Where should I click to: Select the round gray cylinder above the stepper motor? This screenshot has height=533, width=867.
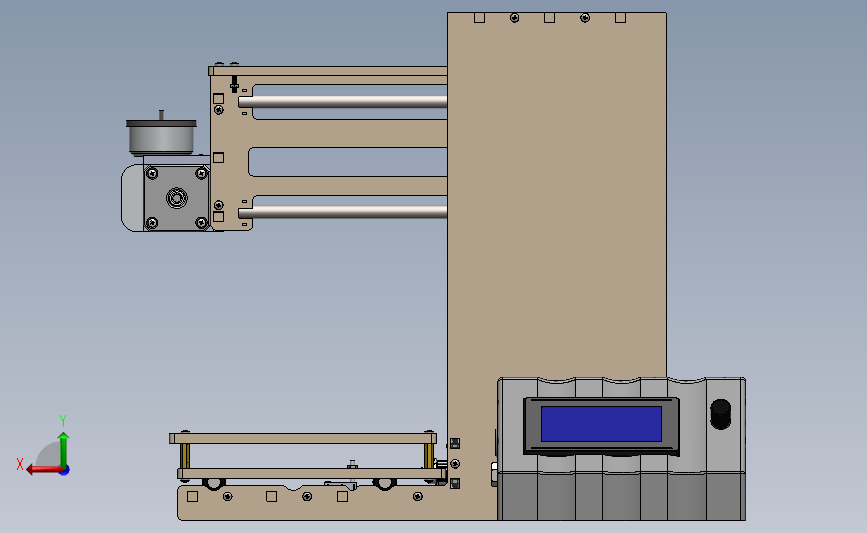click(161, 137)
